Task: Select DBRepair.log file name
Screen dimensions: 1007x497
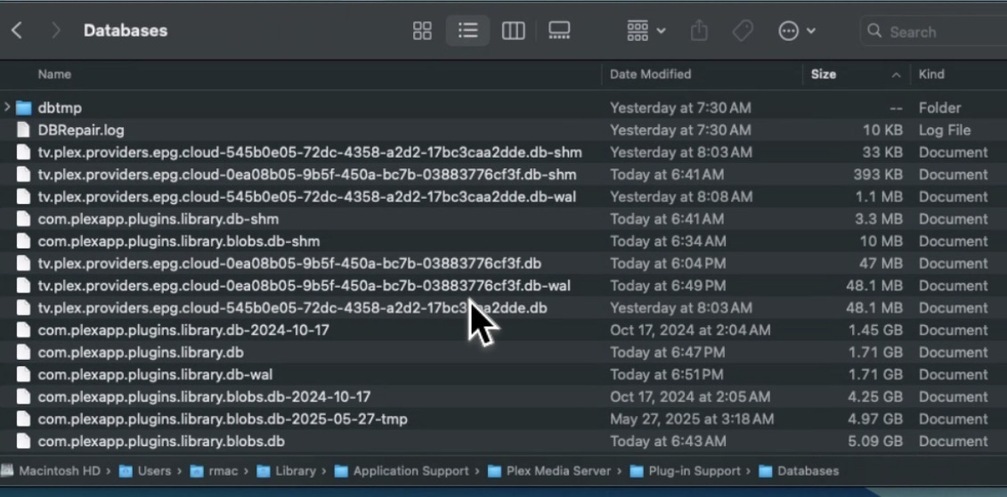Action: tap(81, 130)
